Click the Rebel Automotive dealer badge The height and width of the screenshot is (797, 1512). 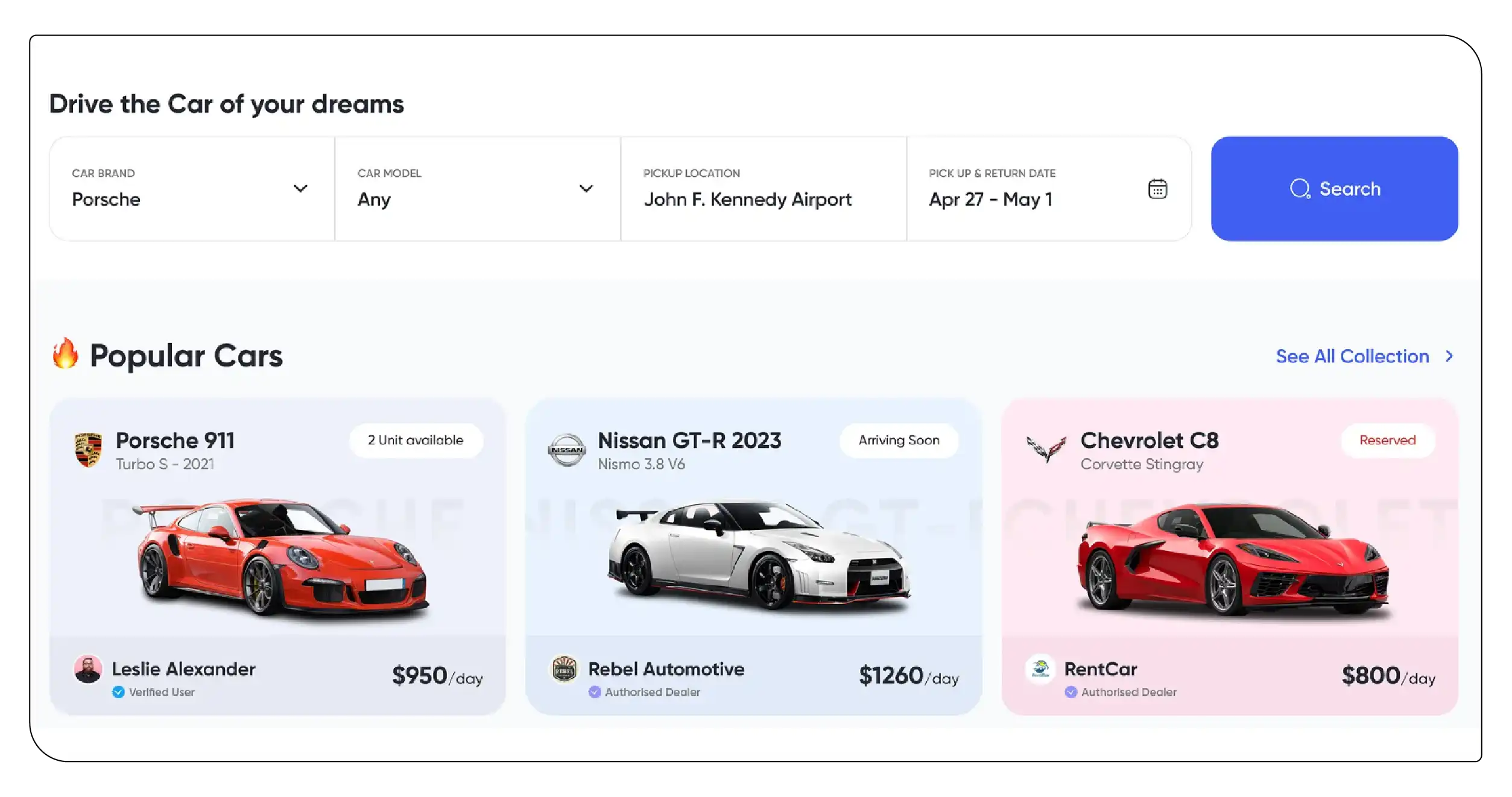[x=565, y=669]
